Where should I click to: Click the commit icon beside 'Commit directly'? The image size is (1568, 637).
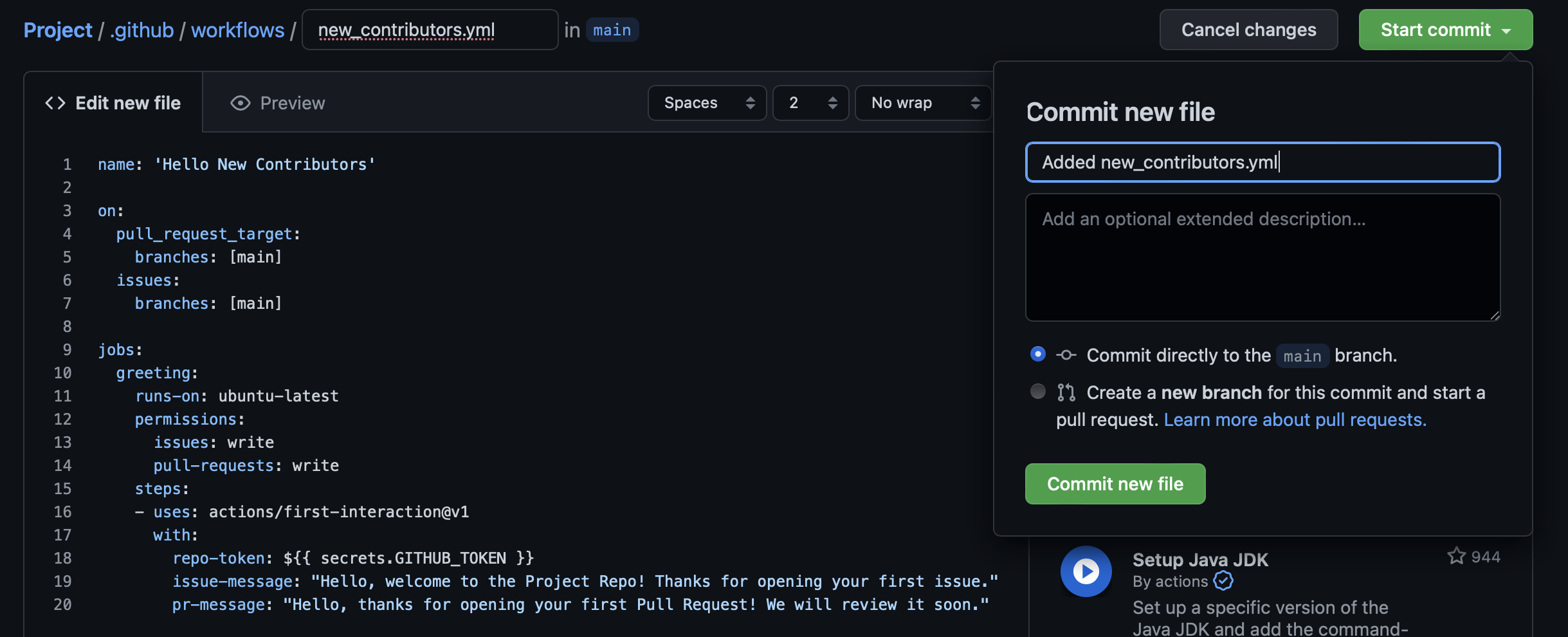(x=1066, y=355)
